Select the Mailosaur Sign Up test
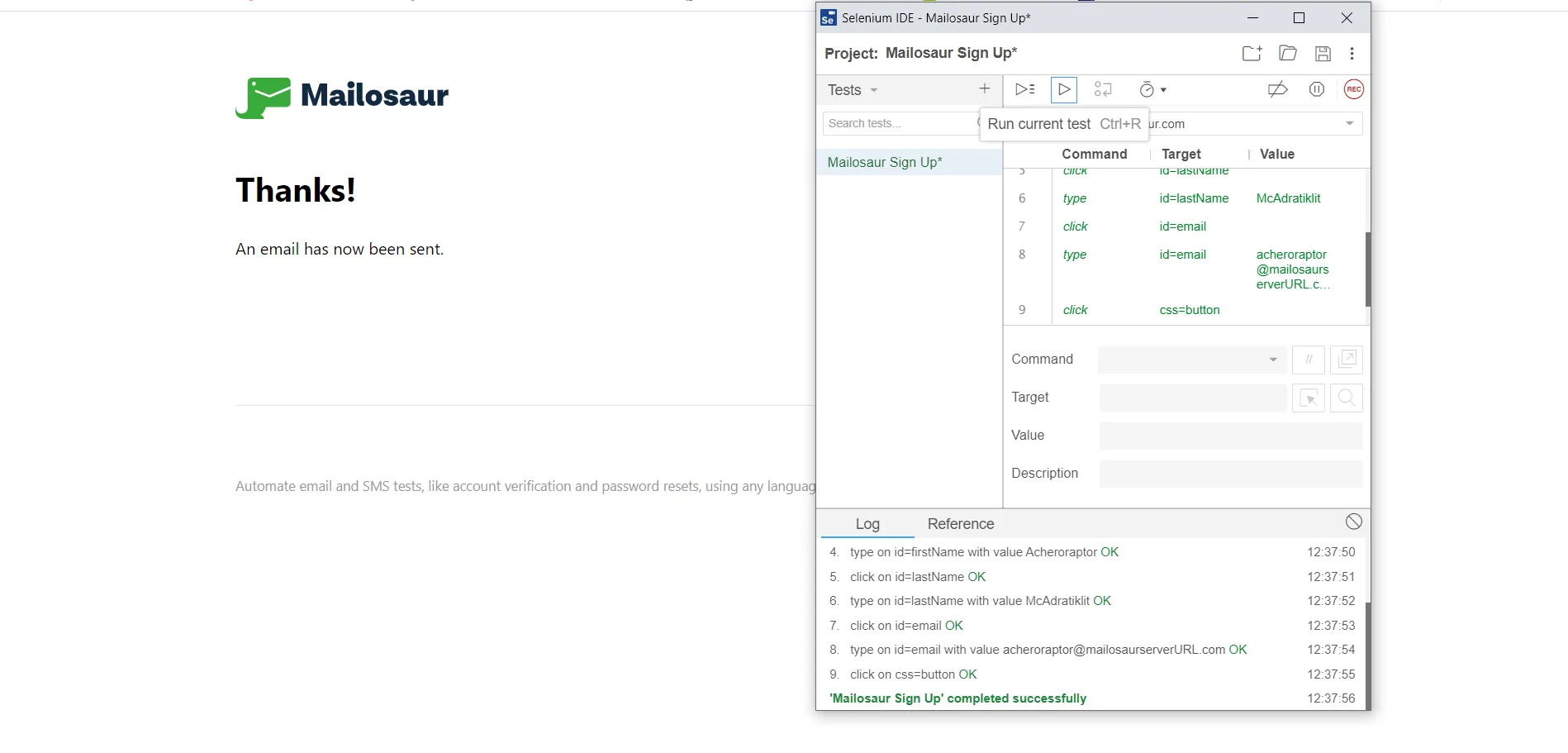 (884, 162)
